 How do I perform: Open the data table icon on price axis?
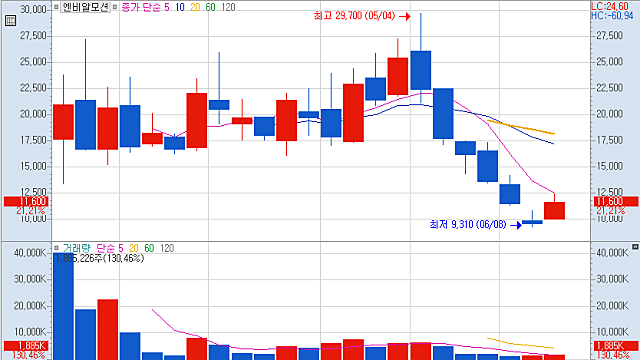point(10,20)
